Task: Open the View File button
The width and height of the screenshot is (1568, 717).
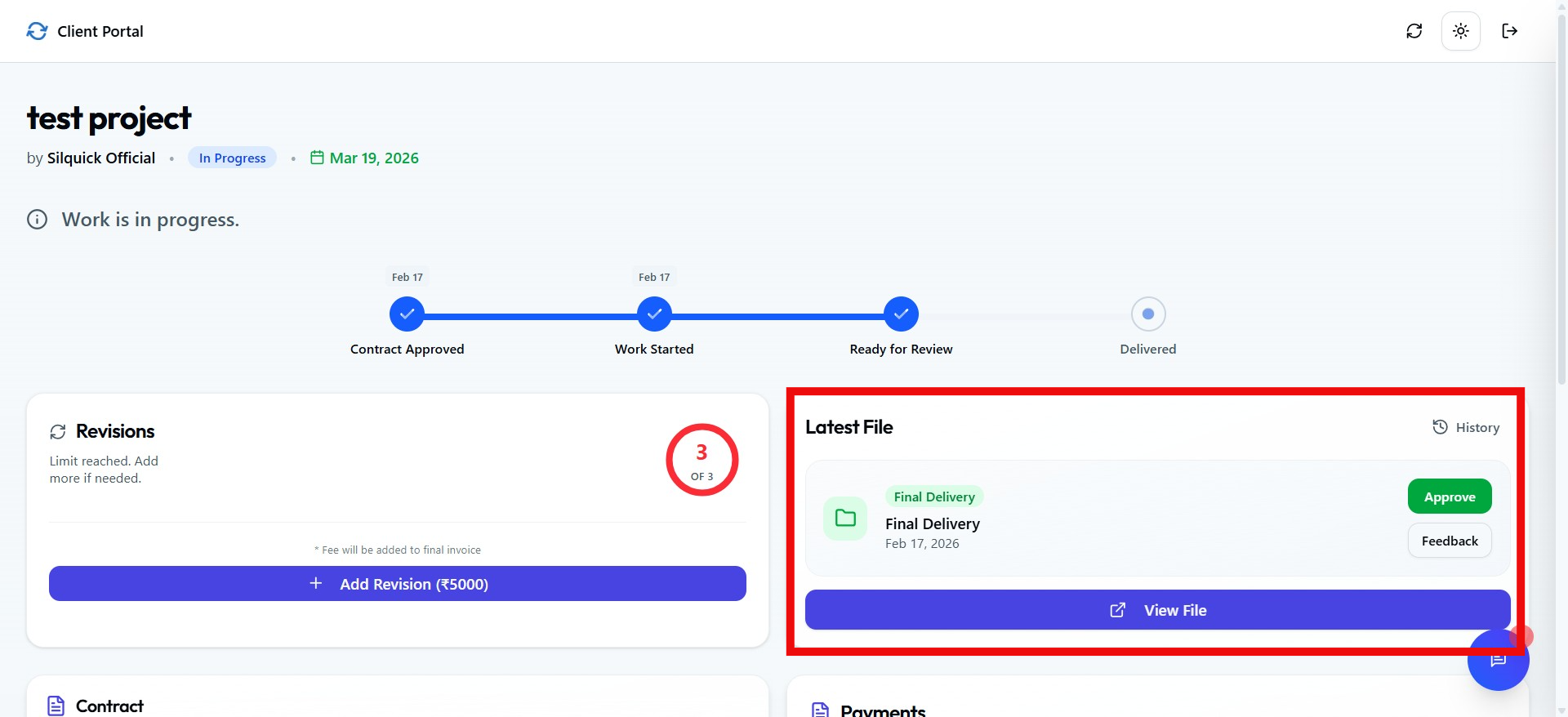Action: tap(1157, 610)
